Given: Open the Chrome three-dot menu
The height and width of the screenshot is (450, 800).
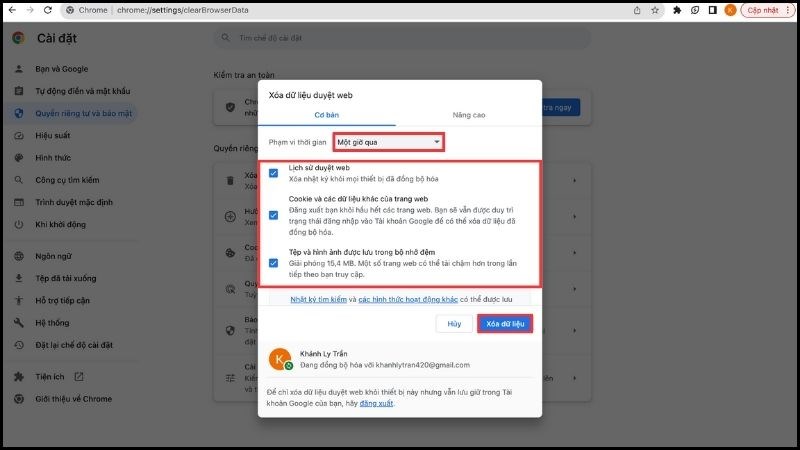Looking at the screenshot, I should coord(788,10).
